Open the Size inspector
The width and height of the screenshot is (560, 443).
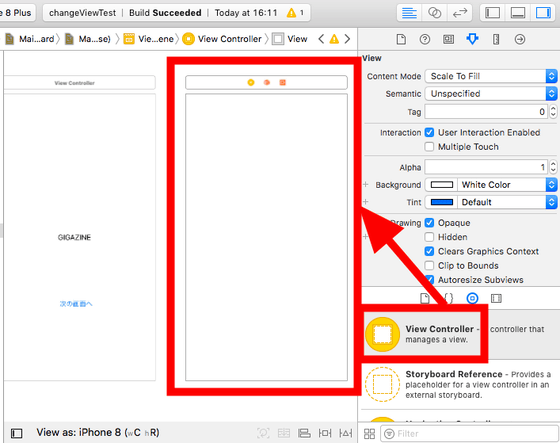tap(496, 39)
